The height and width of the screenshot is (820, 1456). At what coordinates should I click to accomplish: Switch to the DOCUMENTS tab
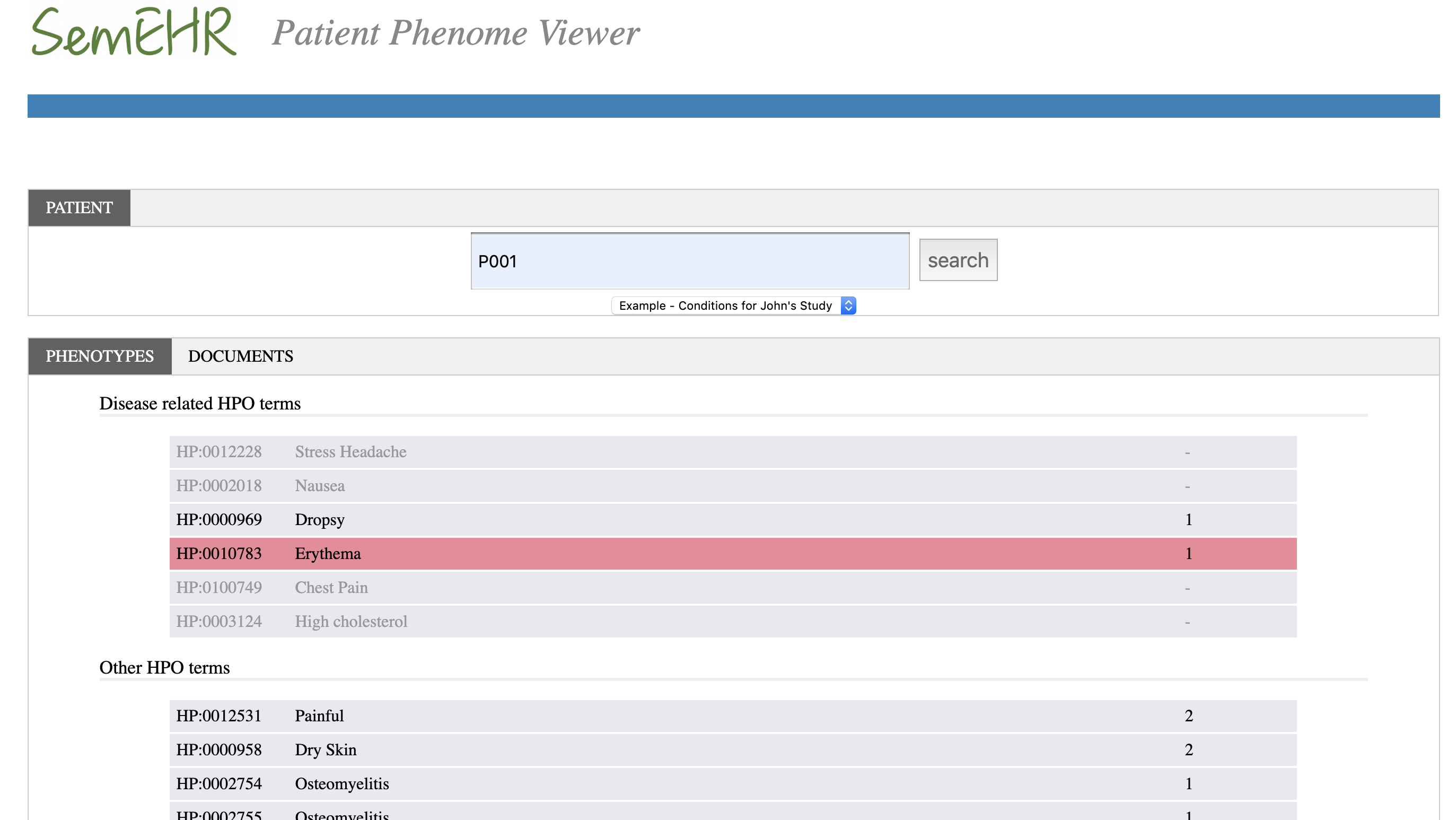click(240, 356)
